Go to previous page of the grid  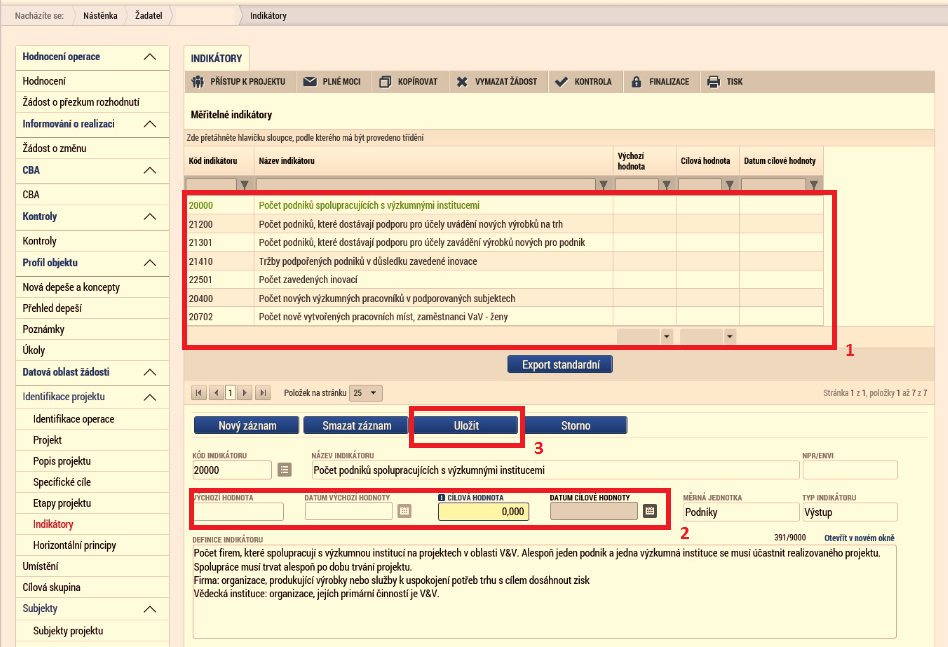216,393
